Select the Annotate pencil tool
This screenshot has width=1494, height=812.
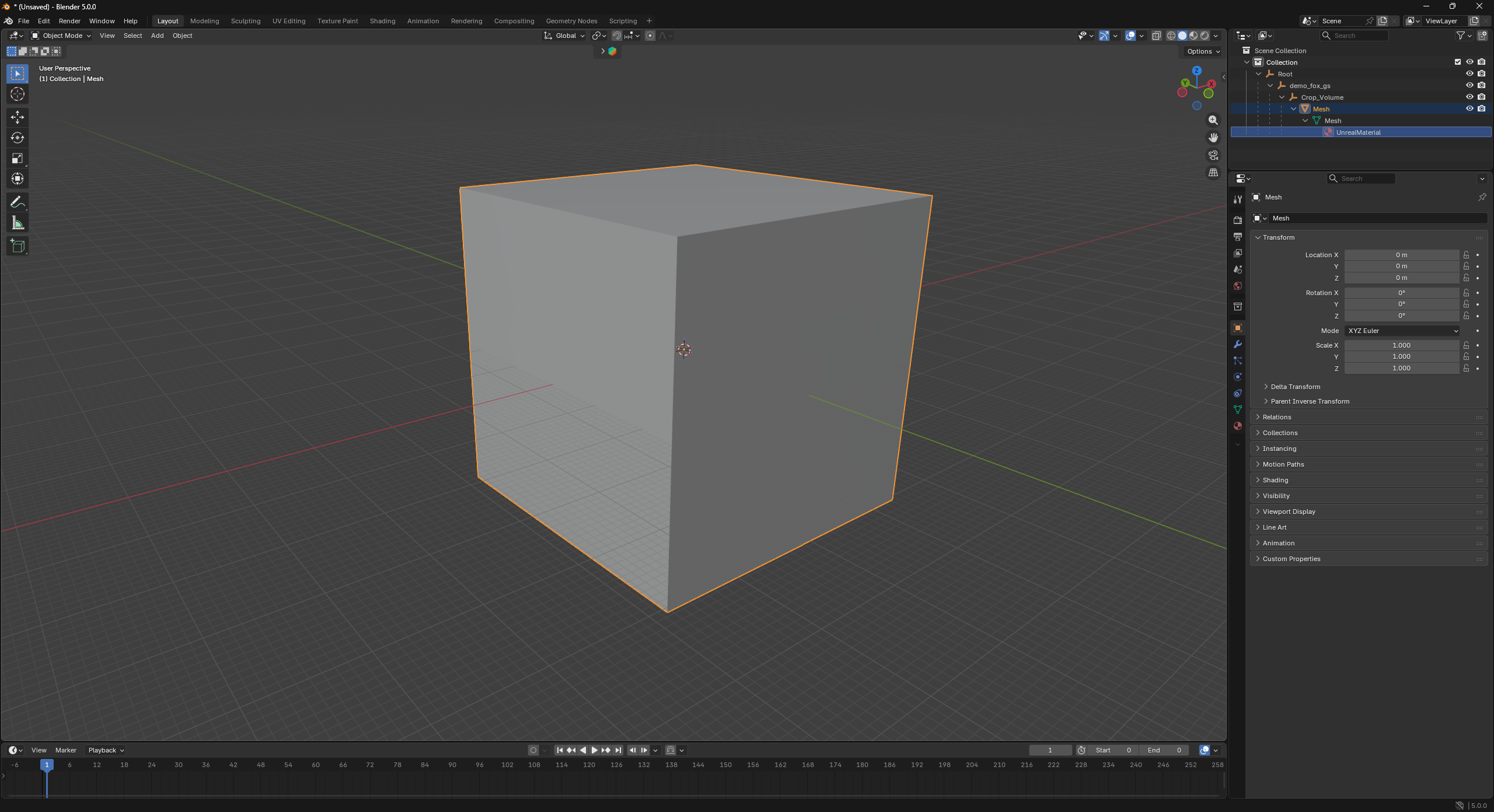pyautogui.click(x=18, y=202)
